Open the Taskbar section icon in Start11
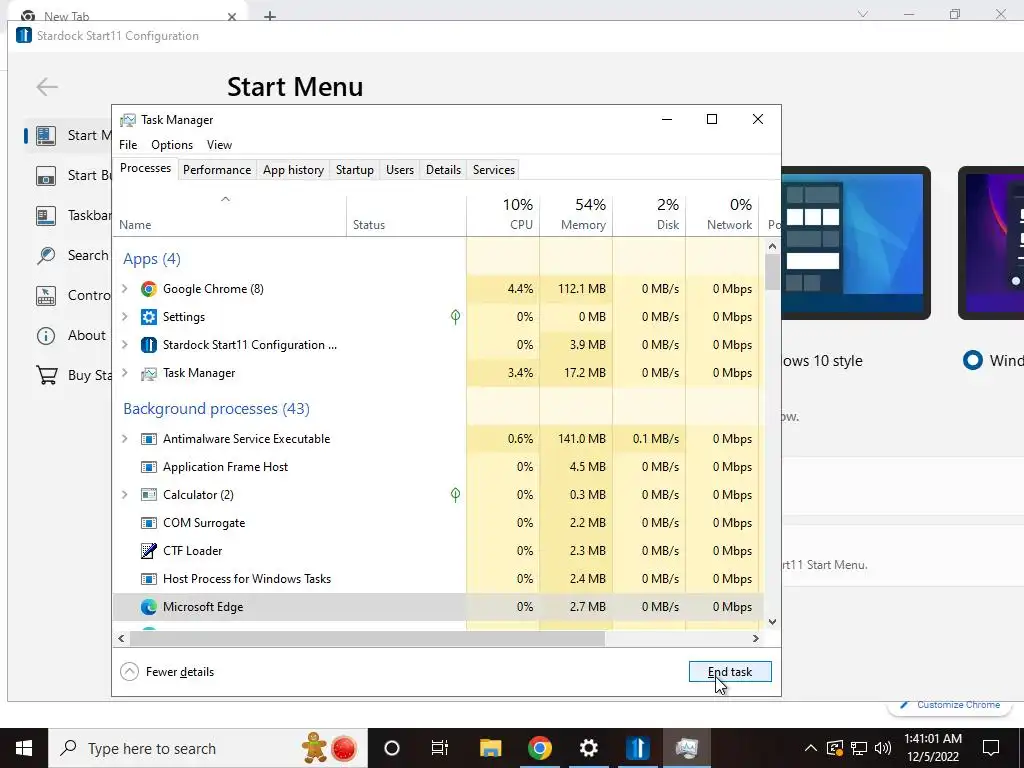Viewport: 1024px width, 768px height. 46,216
